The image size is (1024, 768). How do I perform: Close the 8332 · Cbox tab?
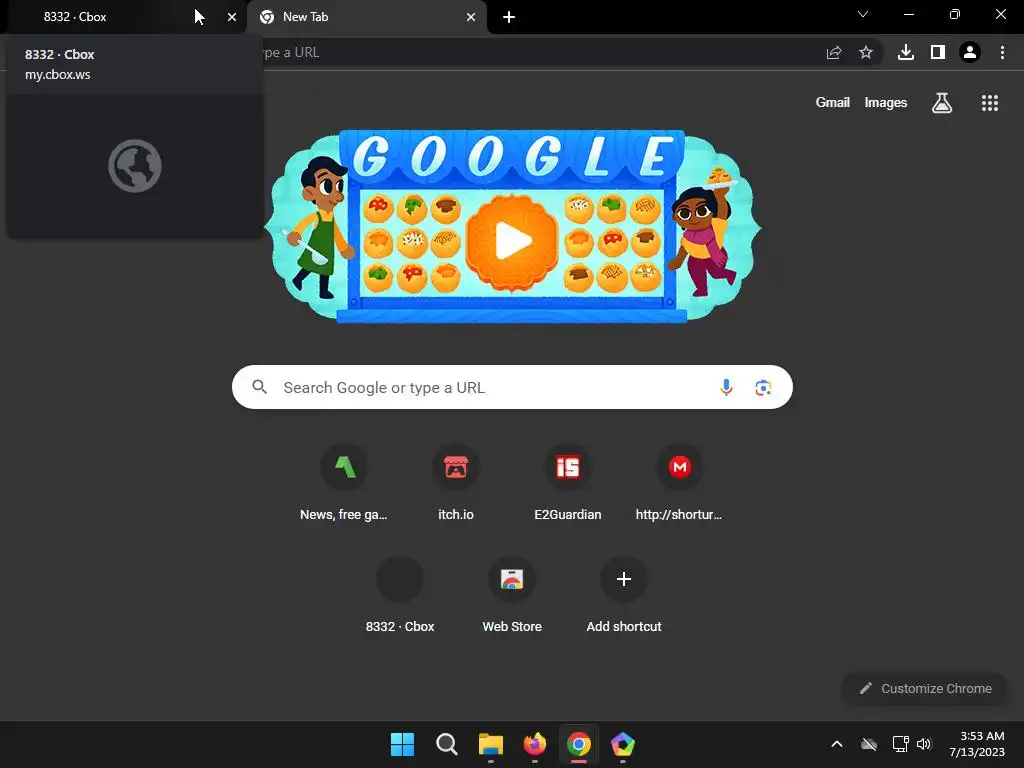pyautogui.click(x=232, y=17)
